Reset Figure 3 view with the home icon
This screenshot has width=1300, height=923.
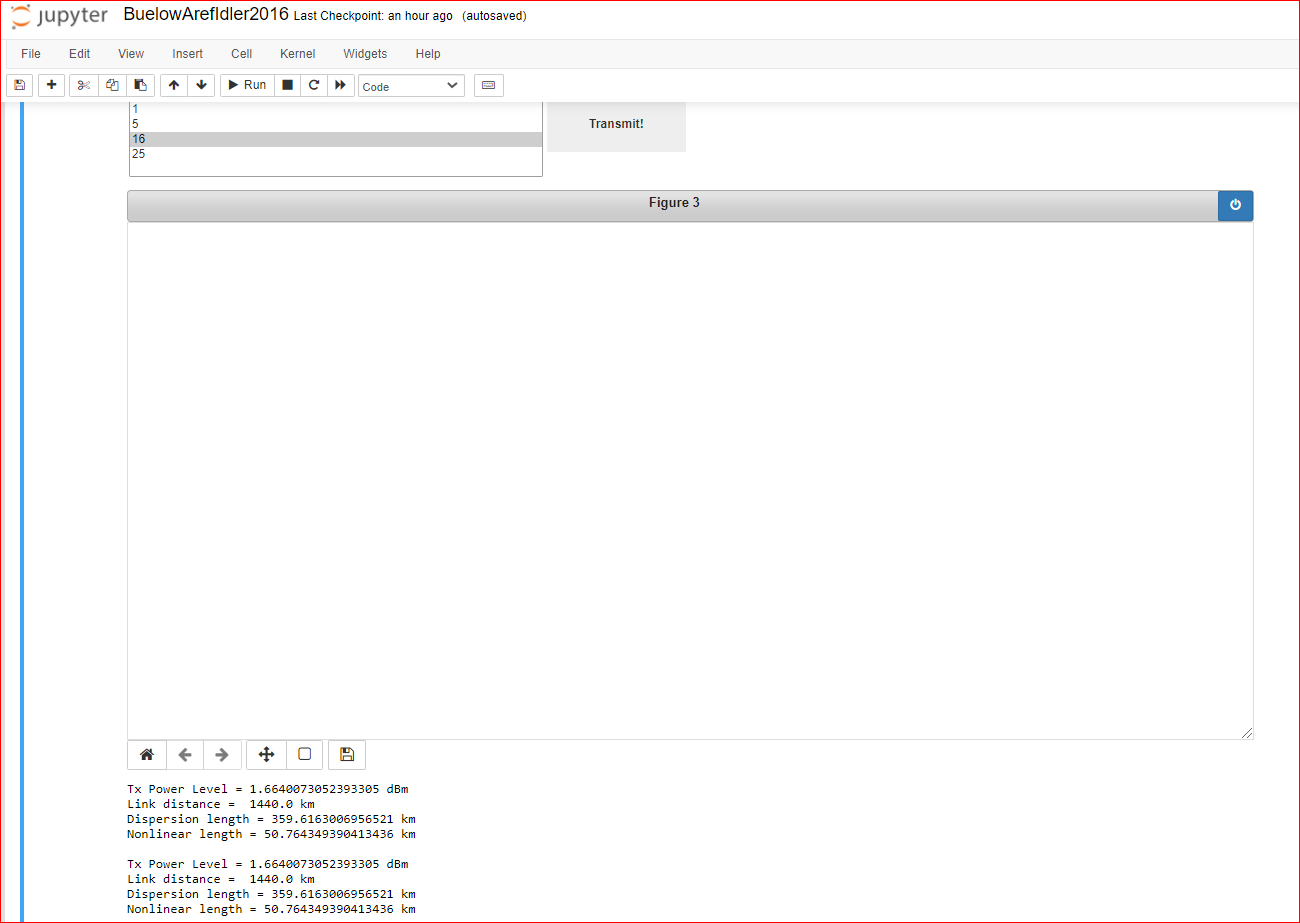(146, 754)
